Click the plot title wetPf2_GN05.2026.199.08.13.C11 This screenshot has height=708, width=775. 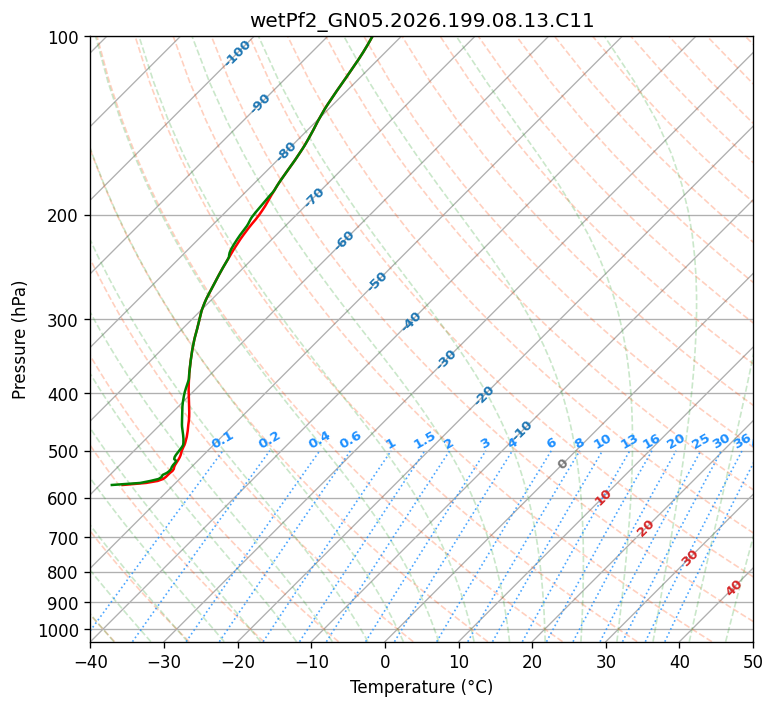422,21
